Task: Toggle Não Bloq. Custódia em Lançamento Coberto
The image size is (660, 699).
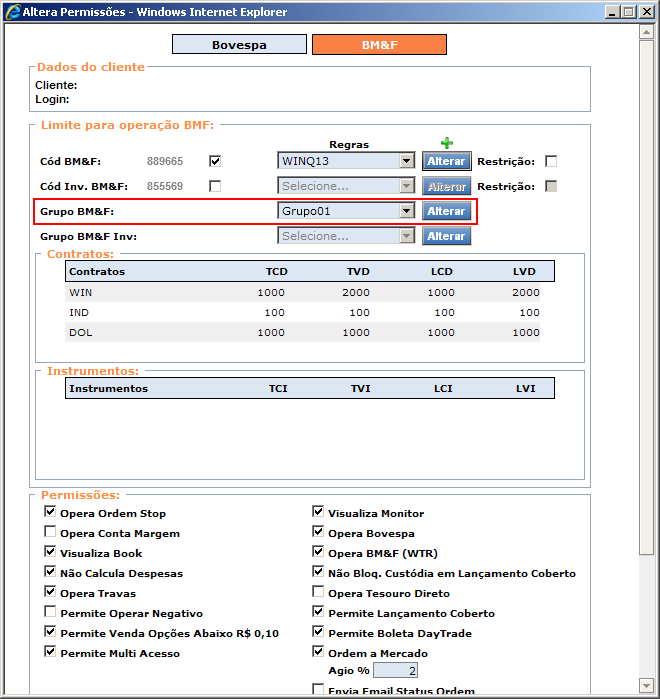Action: point(318,571)
